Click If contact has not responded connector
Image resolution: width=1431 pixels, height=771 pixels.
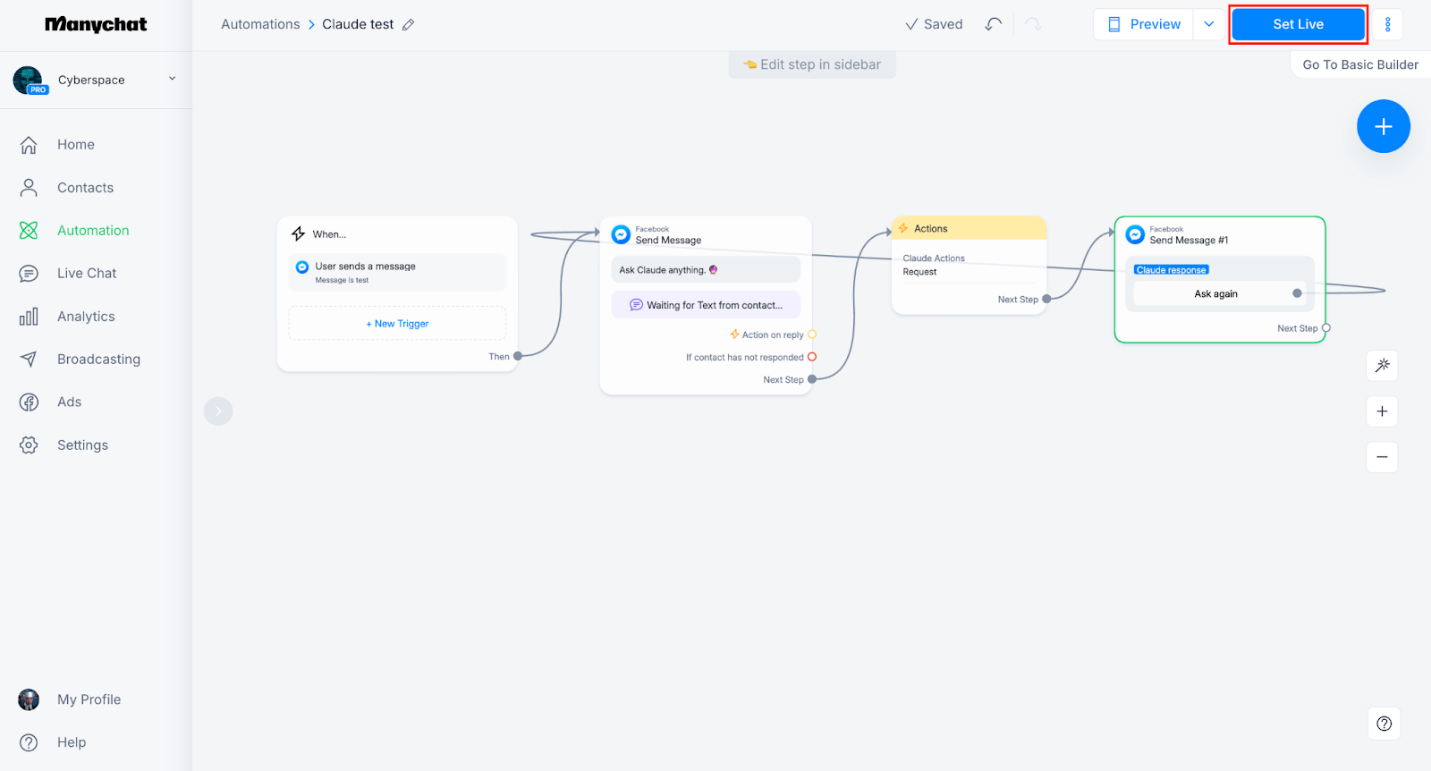pos(812,357)
